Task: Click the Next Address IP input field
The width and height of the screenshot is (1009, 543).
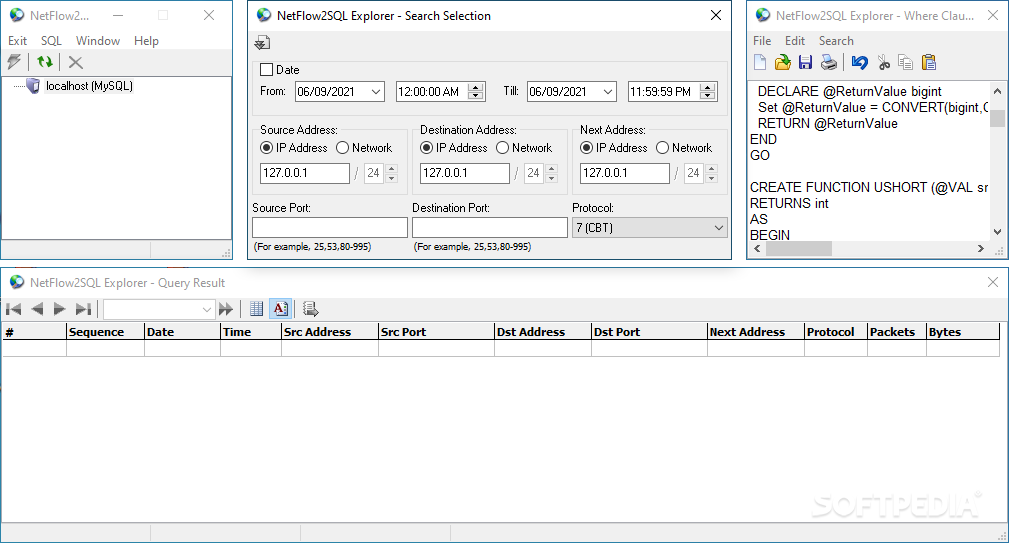Action: (624, 173)
